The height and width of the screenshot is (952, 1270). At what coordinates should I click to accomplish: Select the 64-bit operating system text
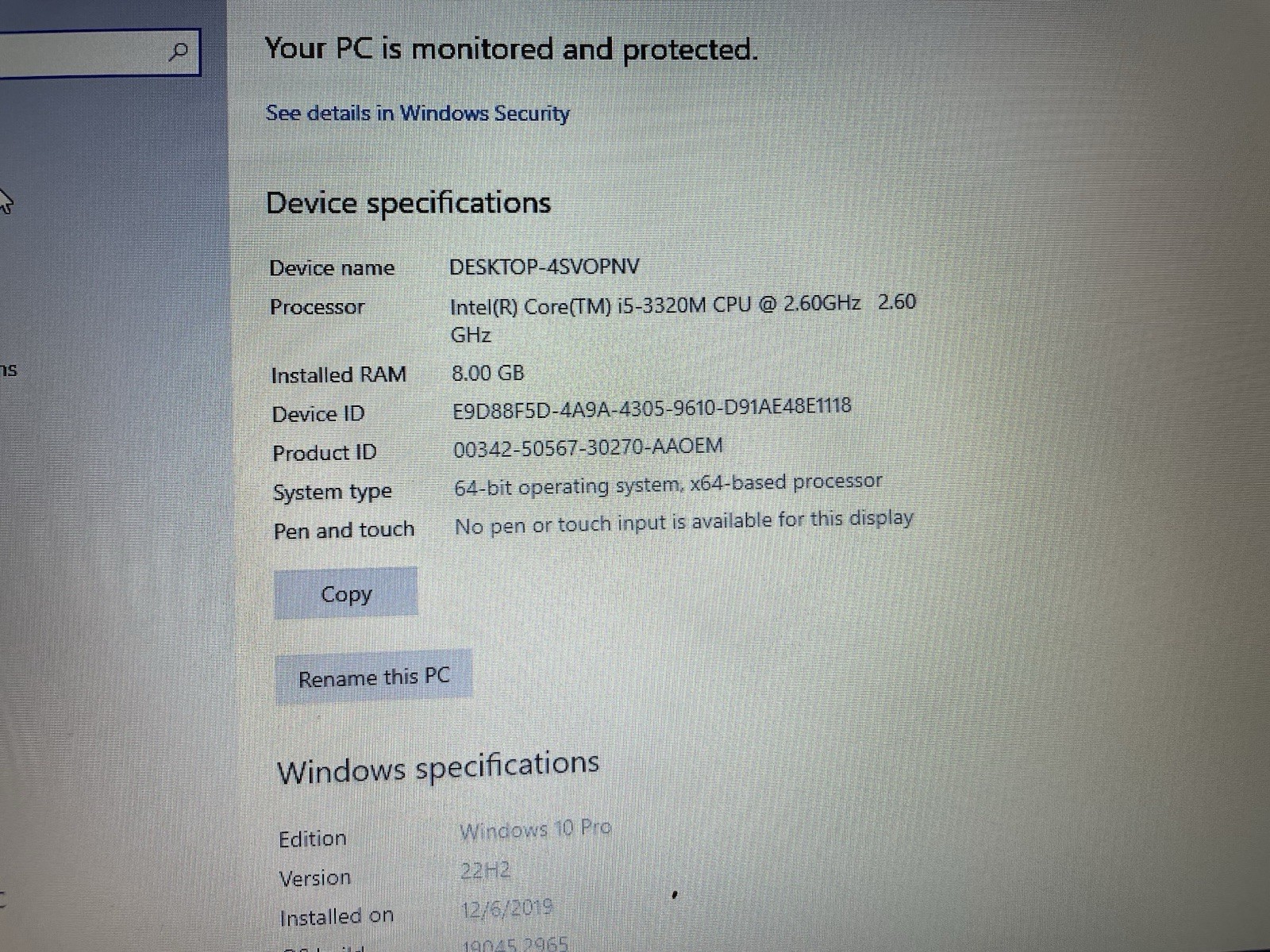pos(668,485)
